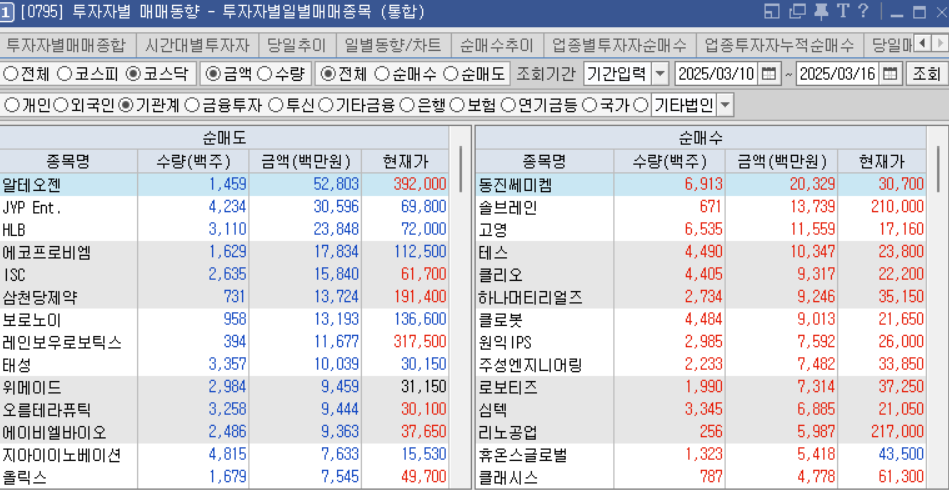This screenshot has height=490, width=949.
Task: Select the 기관계 investor radio button
Action: tap(126, 106)
